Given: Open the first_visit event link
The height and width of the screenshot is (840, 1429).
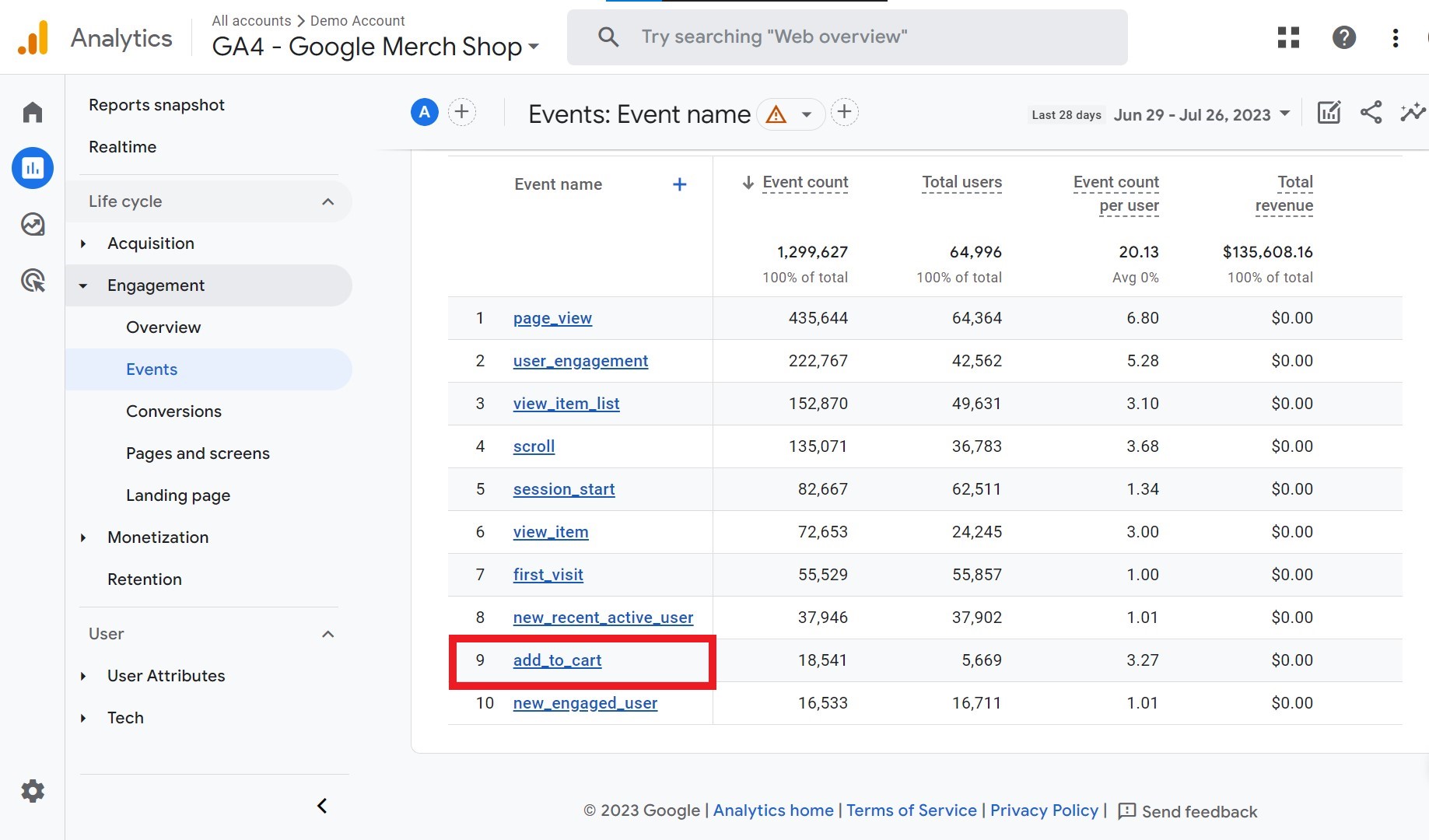Looking at the screenshot, I should pos(548,575).
